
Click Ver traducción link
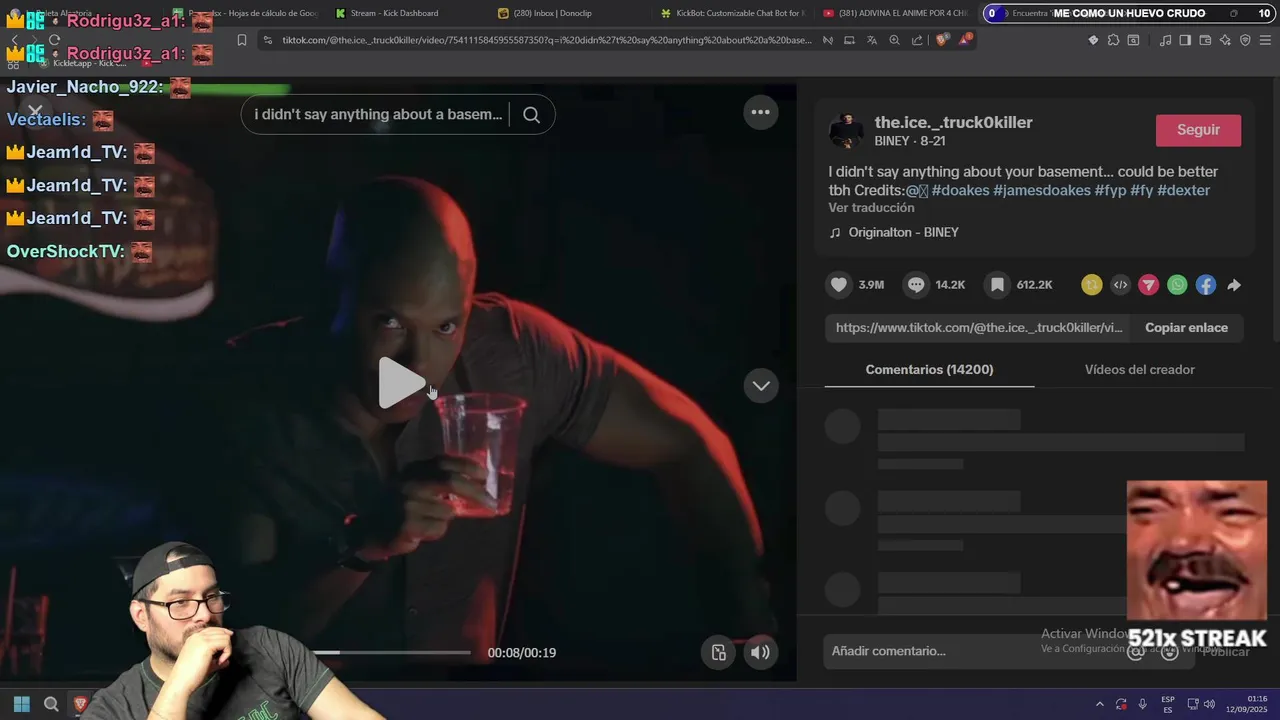(x=871, y=208)
